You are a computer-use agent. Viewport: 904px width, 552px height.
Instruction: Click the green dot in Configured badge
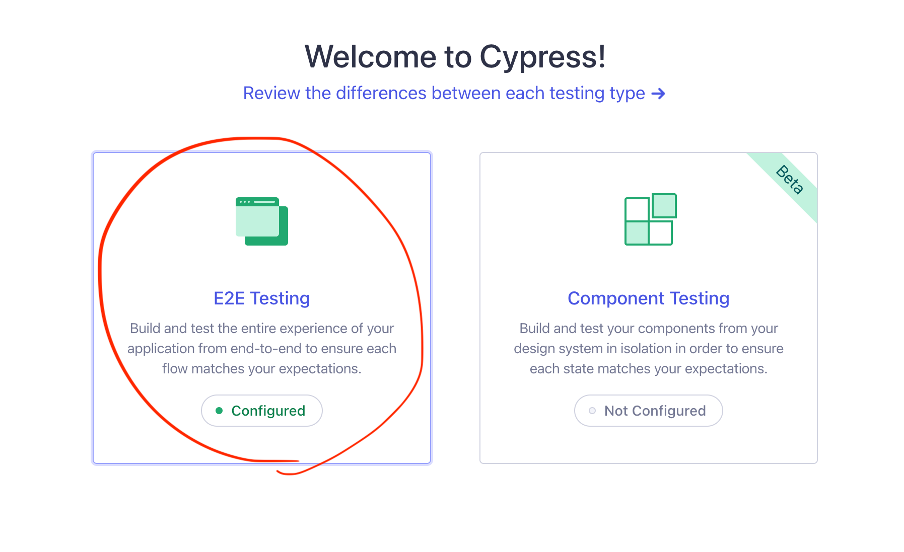[x=219, y=411]
